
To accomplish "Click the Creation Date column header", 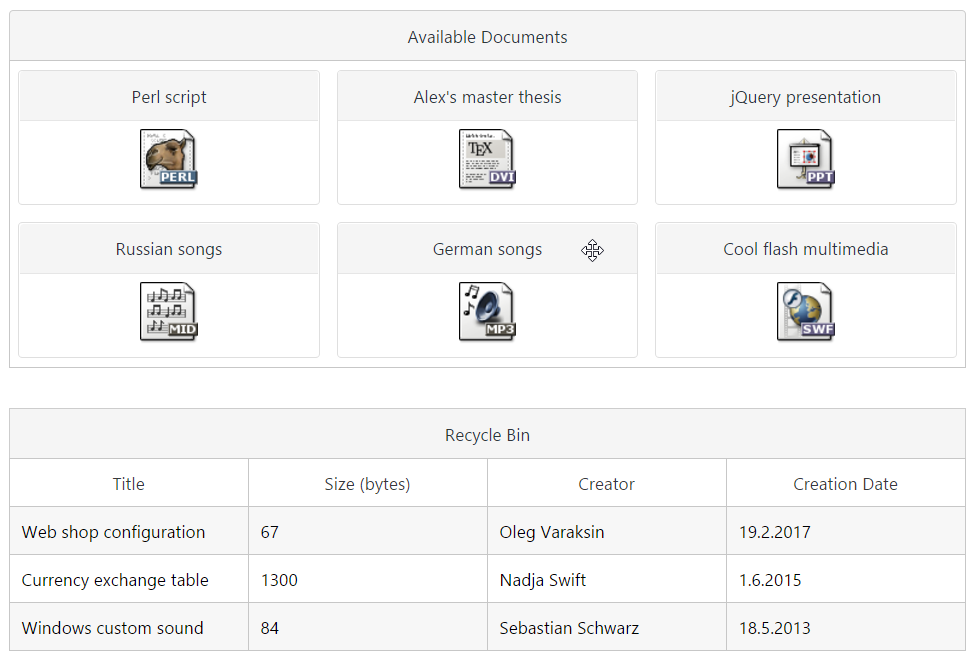I will [x=846, y=483].
